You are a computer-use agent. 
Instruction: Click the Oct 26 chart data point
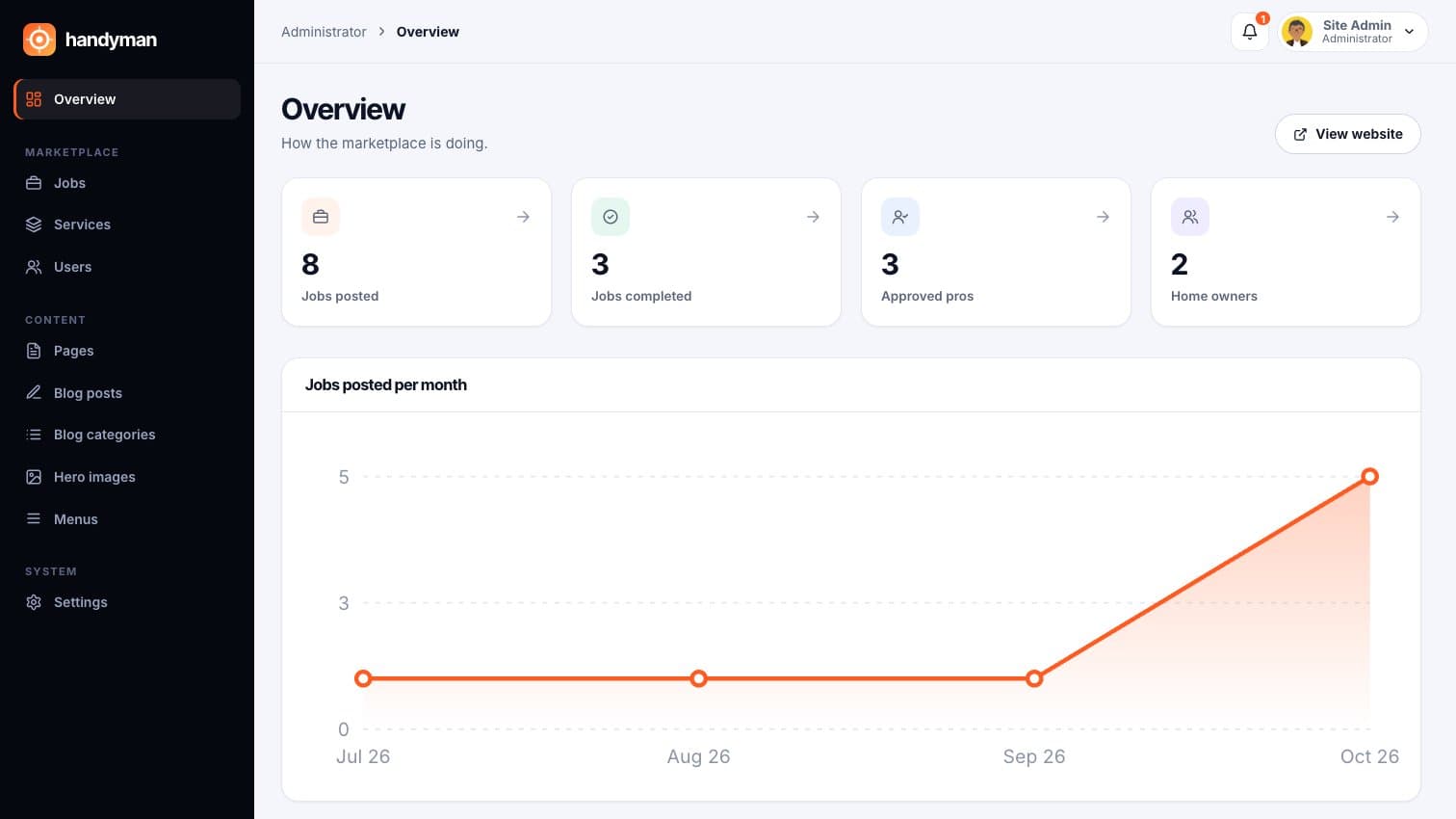(x=1369, y=476)
